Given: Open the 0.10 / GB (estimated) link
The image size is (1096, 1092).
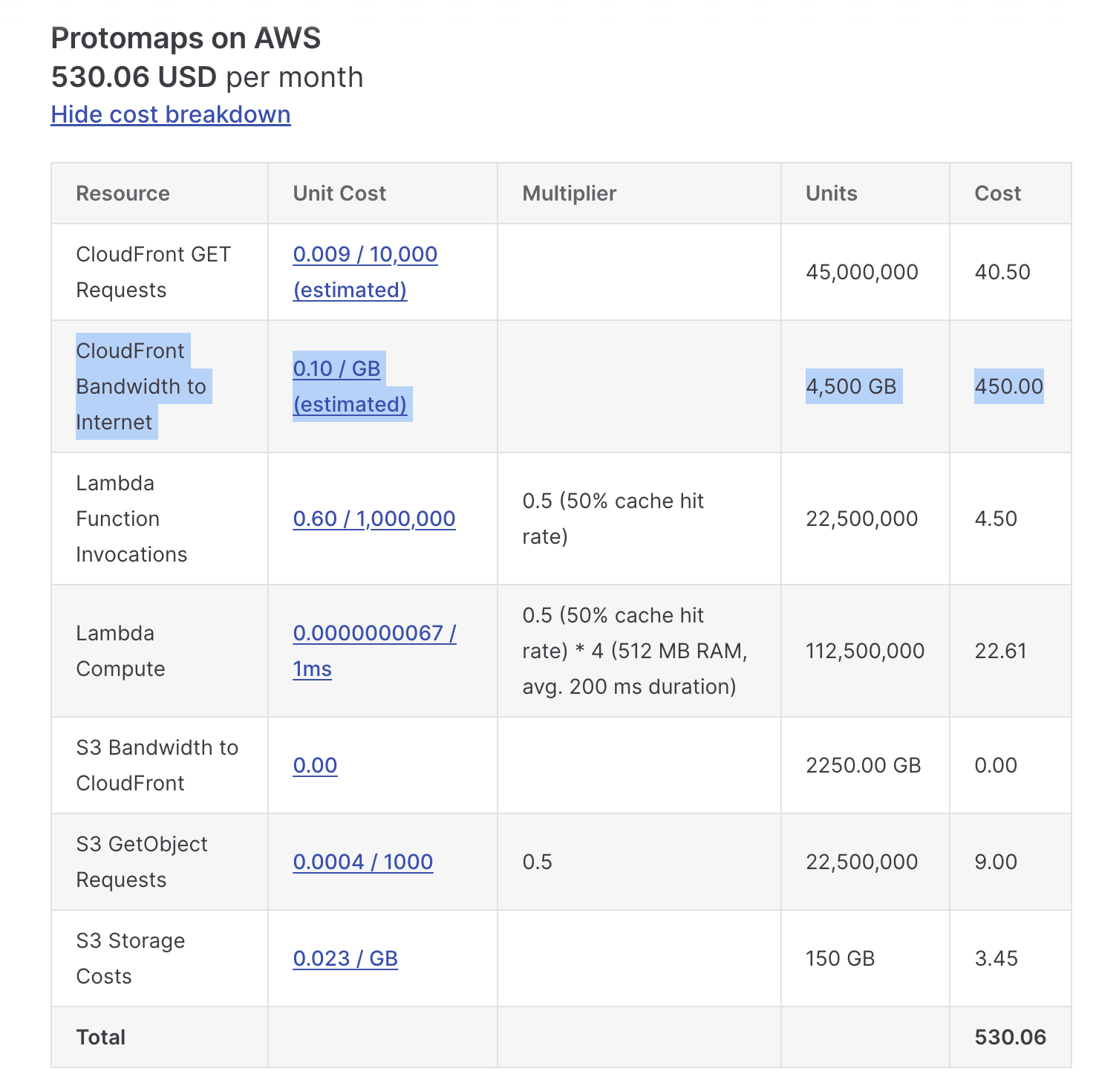Looking at the screenshot, I should 350,386.
